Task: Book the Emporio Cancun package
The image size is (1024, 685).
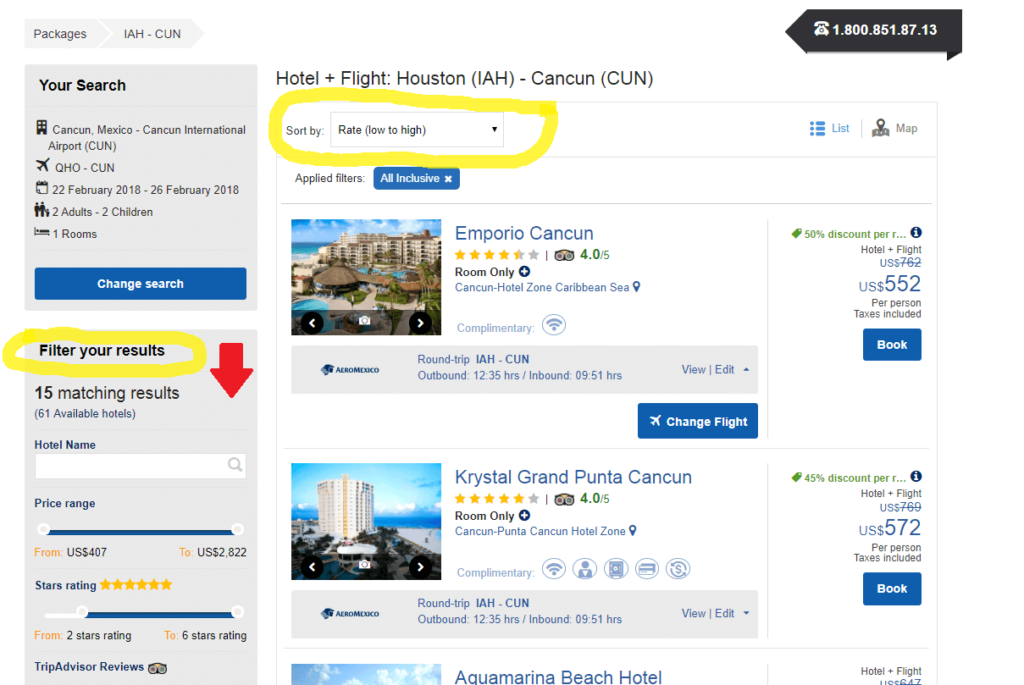Action: pos(891,345)
